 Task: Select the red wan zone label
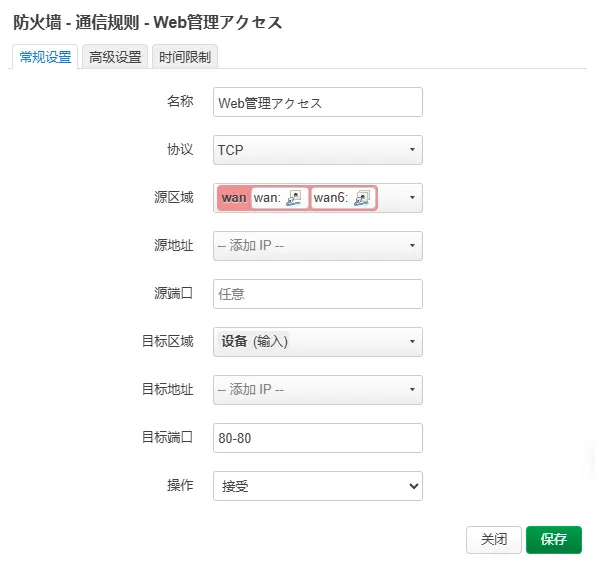(x=234, y=198)
